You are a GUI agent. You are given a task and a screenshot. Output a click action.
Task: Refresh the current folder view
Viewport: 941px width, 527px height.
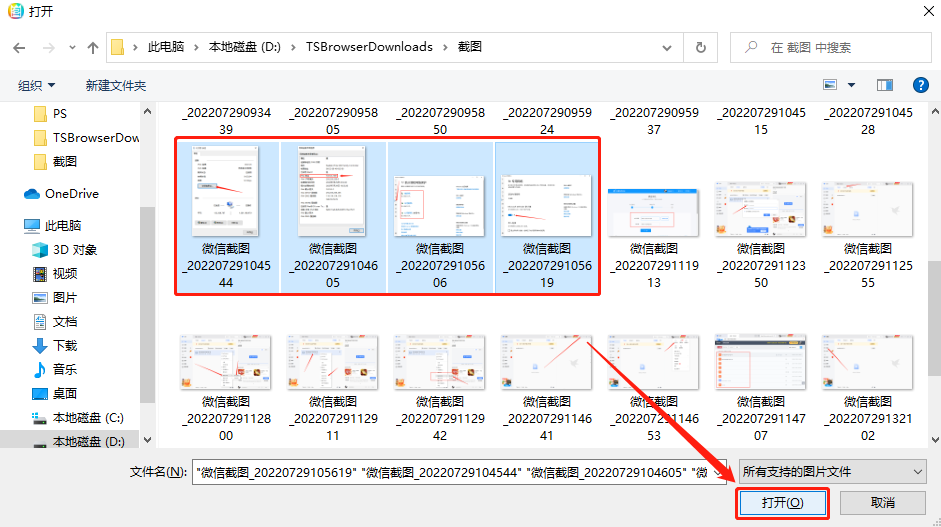click(x=700, y=47)
